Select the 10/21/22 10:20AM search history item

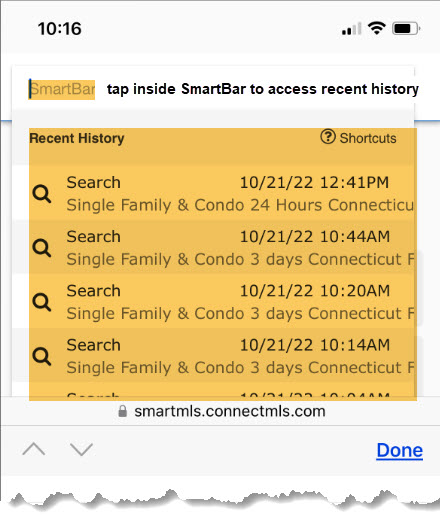coord(223,302)
